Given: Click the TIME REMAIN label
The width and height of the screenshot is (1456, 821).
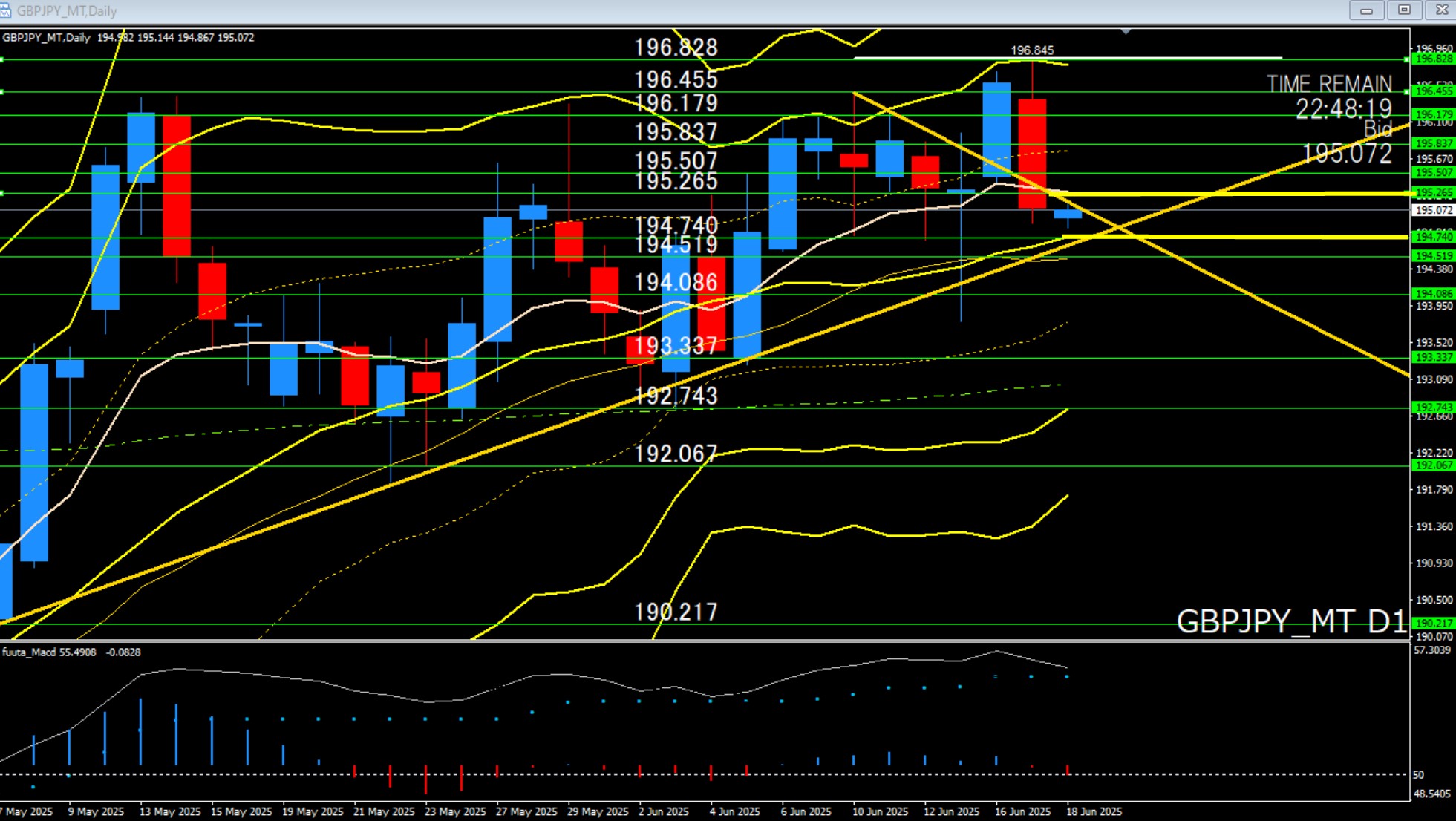Looking at the screenshot, I should point(1329,84).
